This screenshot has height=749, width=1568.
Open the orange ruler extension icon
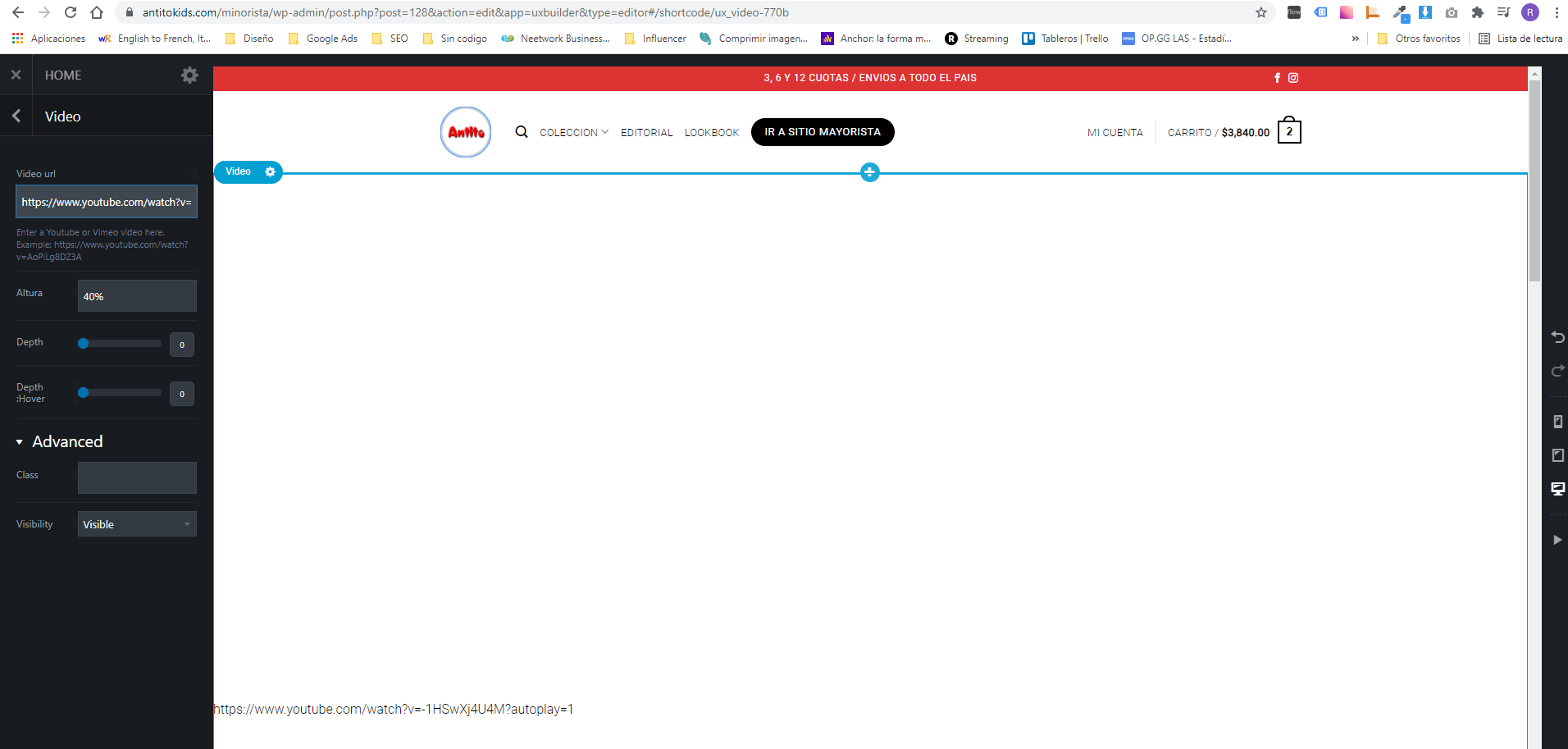(1373, 12)
